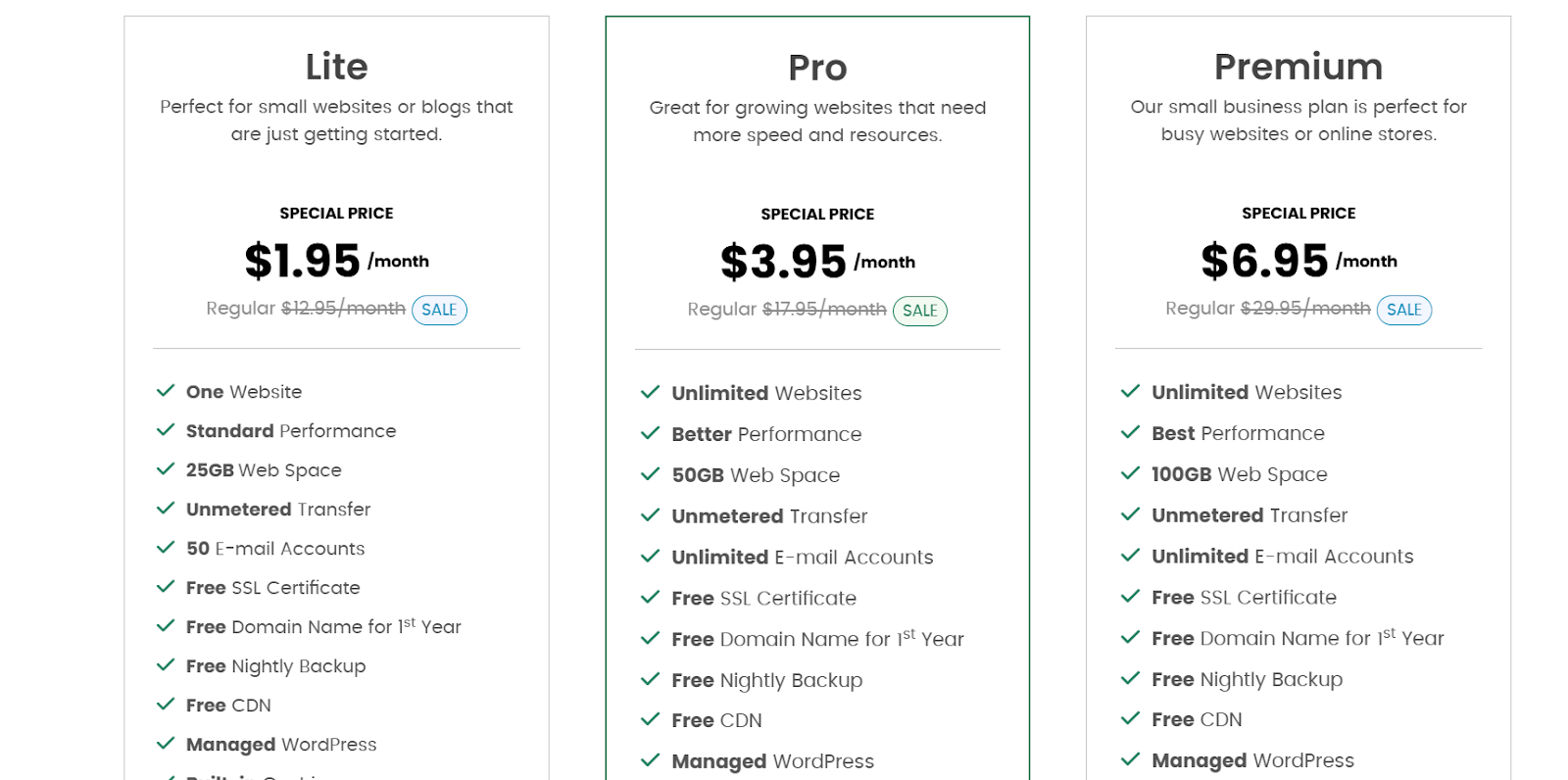The height and width of the screenshot is (780, 1568).
Task: Click the checkmark next to Pro's Unlimited Websites
Action: 650,393
